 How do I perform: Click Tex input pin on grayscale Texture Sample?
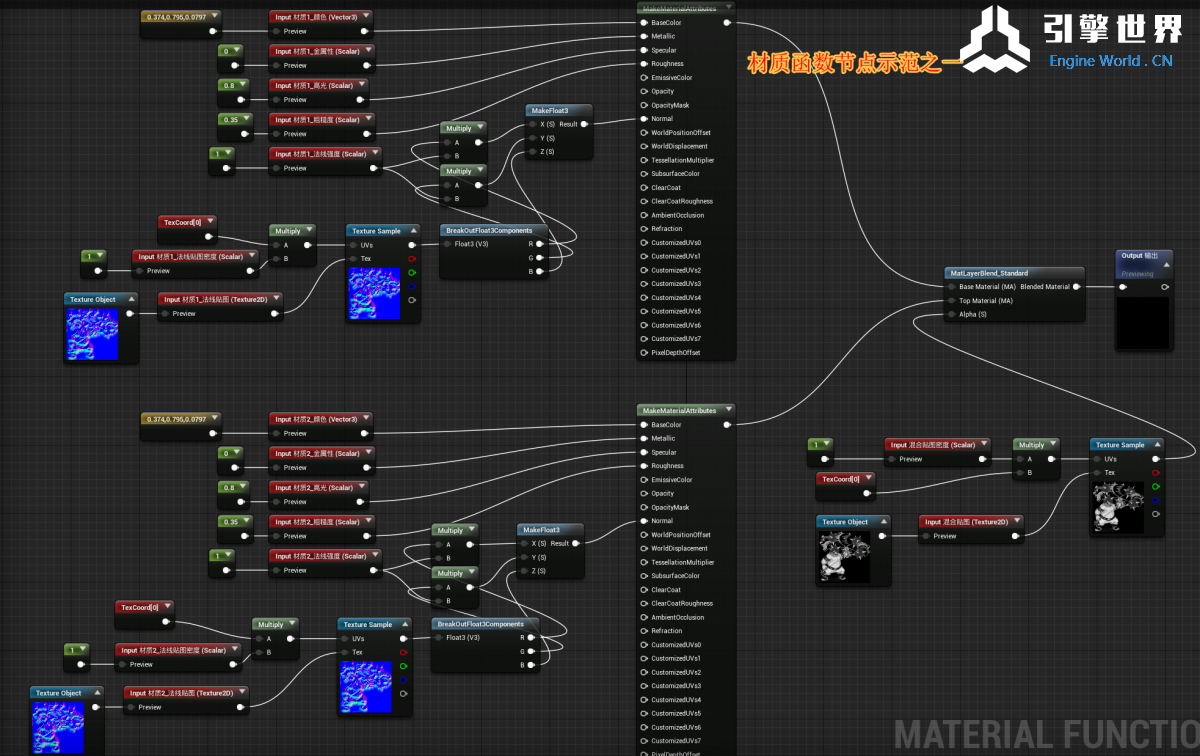(1096, 473)
